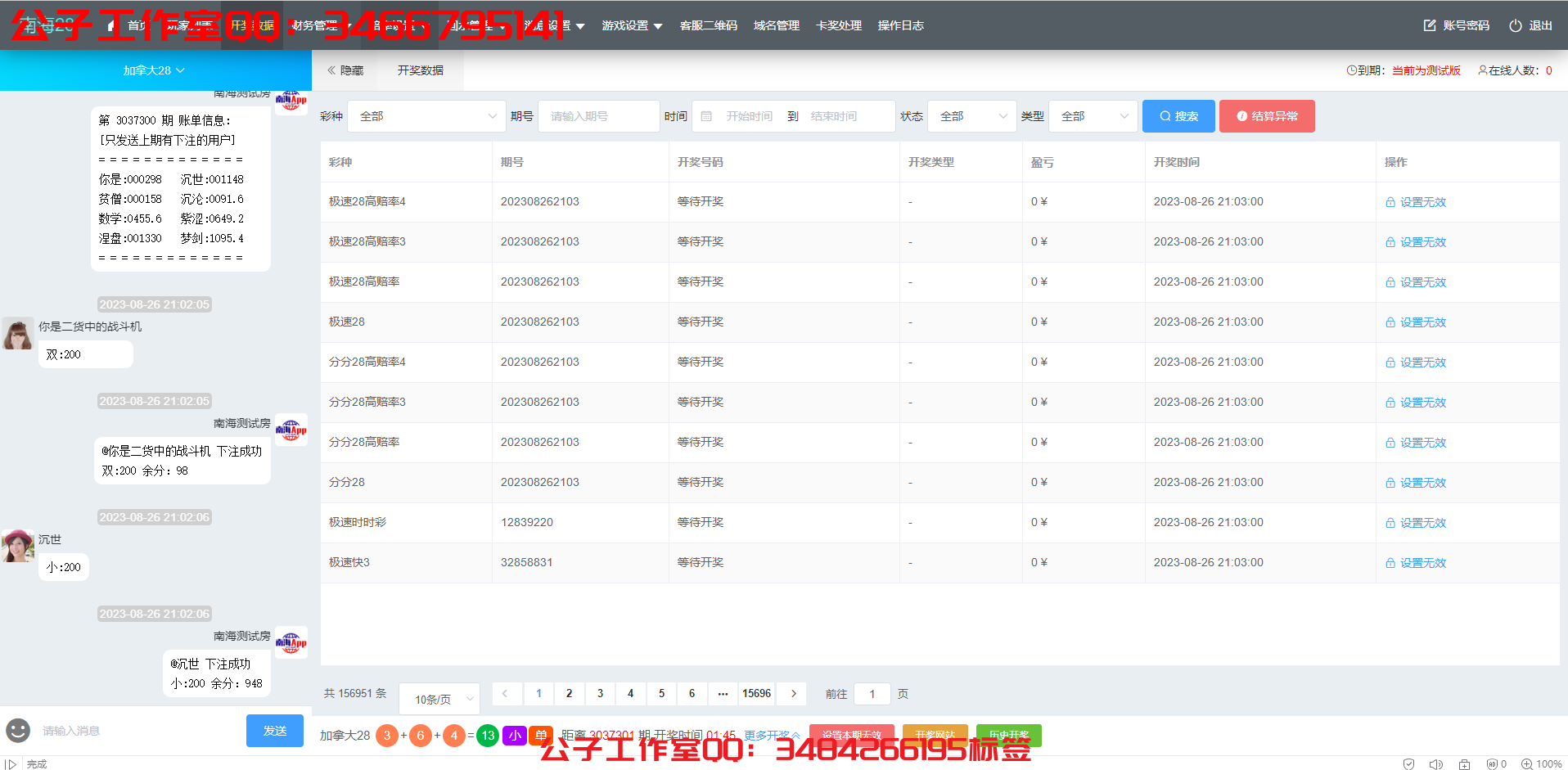The height and width of the screenshot is (770, 1568).
Task: Open the 加拿大28 room dropdown
Action: pyautogui.click(x=155, y=70)
